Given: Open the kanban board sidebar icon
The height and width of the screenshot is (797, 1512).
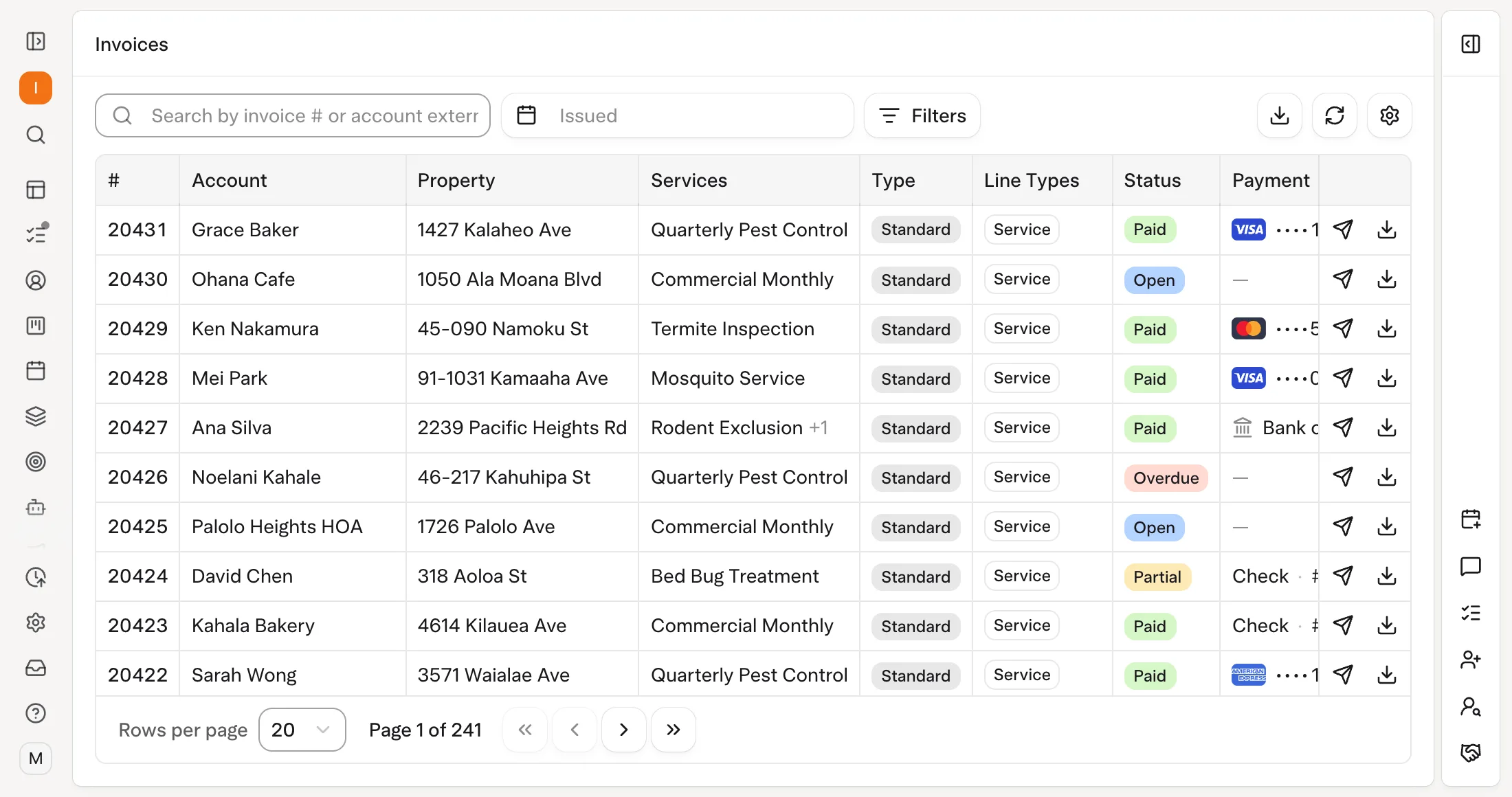Looking at the screenshot, I should pos(36,326).
